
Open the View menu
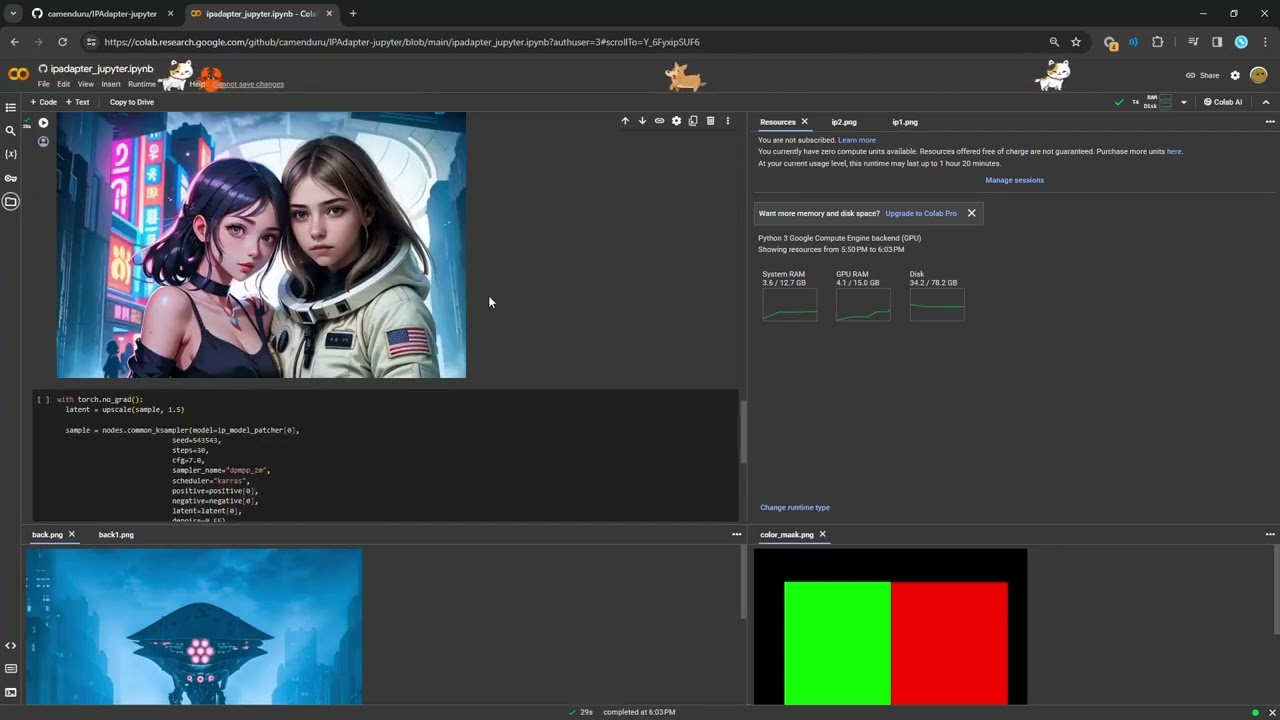[86, 84]
